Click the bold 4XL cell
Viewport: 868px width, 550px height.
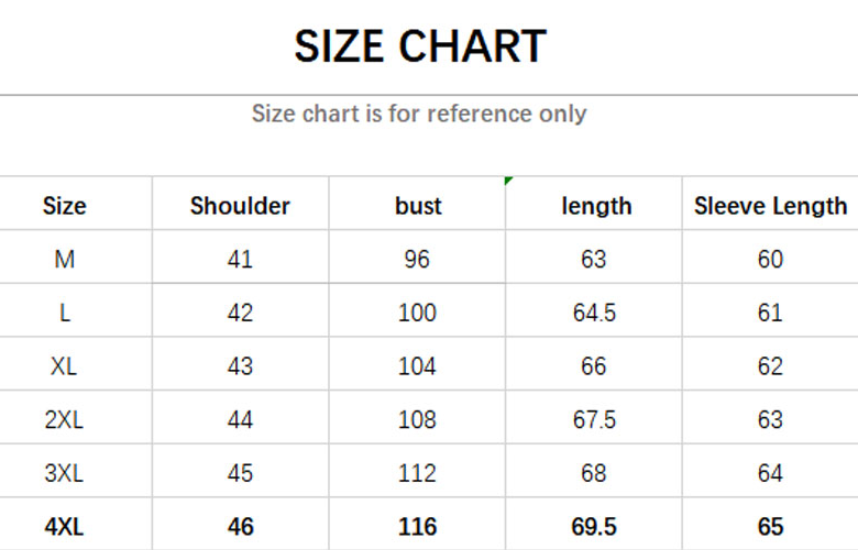click(x=65, y=526)
